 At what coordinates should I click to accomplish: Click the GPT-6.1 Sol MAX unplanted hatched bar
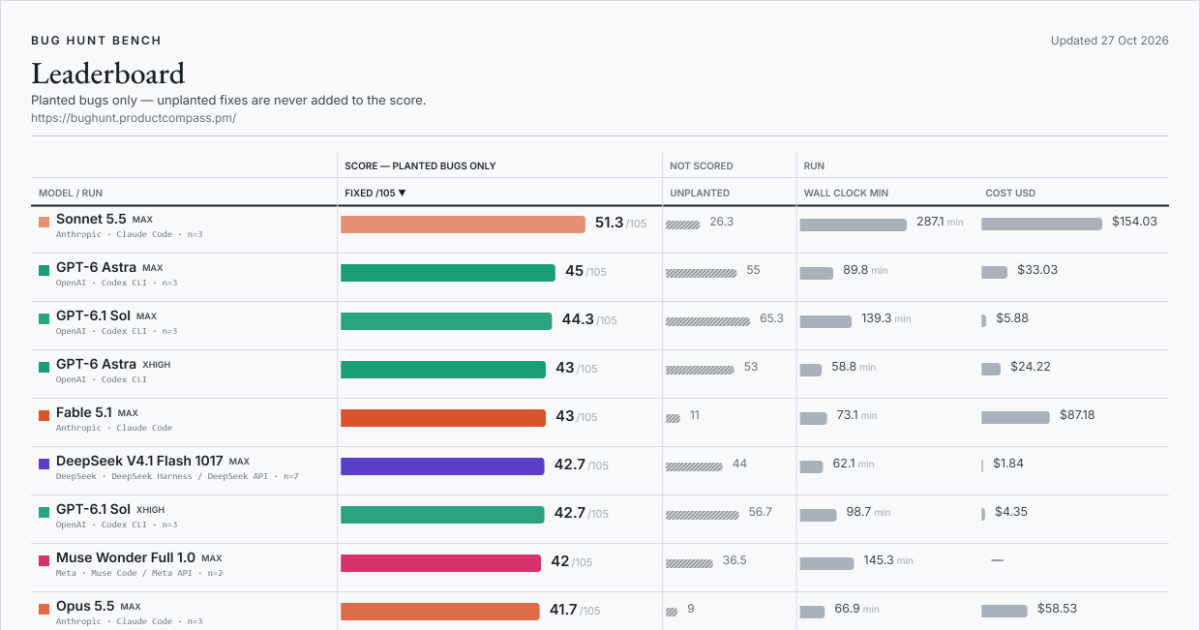click(x=708, y=321)
